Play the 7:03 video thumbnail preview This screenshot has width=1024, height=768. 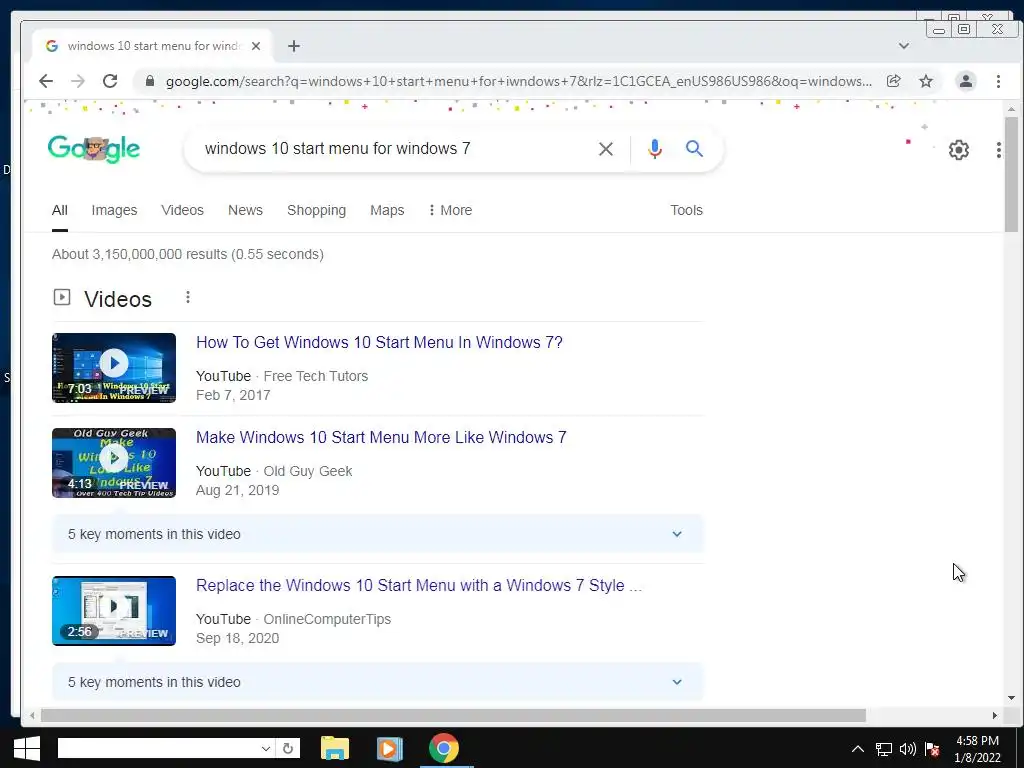coord(114,368)
